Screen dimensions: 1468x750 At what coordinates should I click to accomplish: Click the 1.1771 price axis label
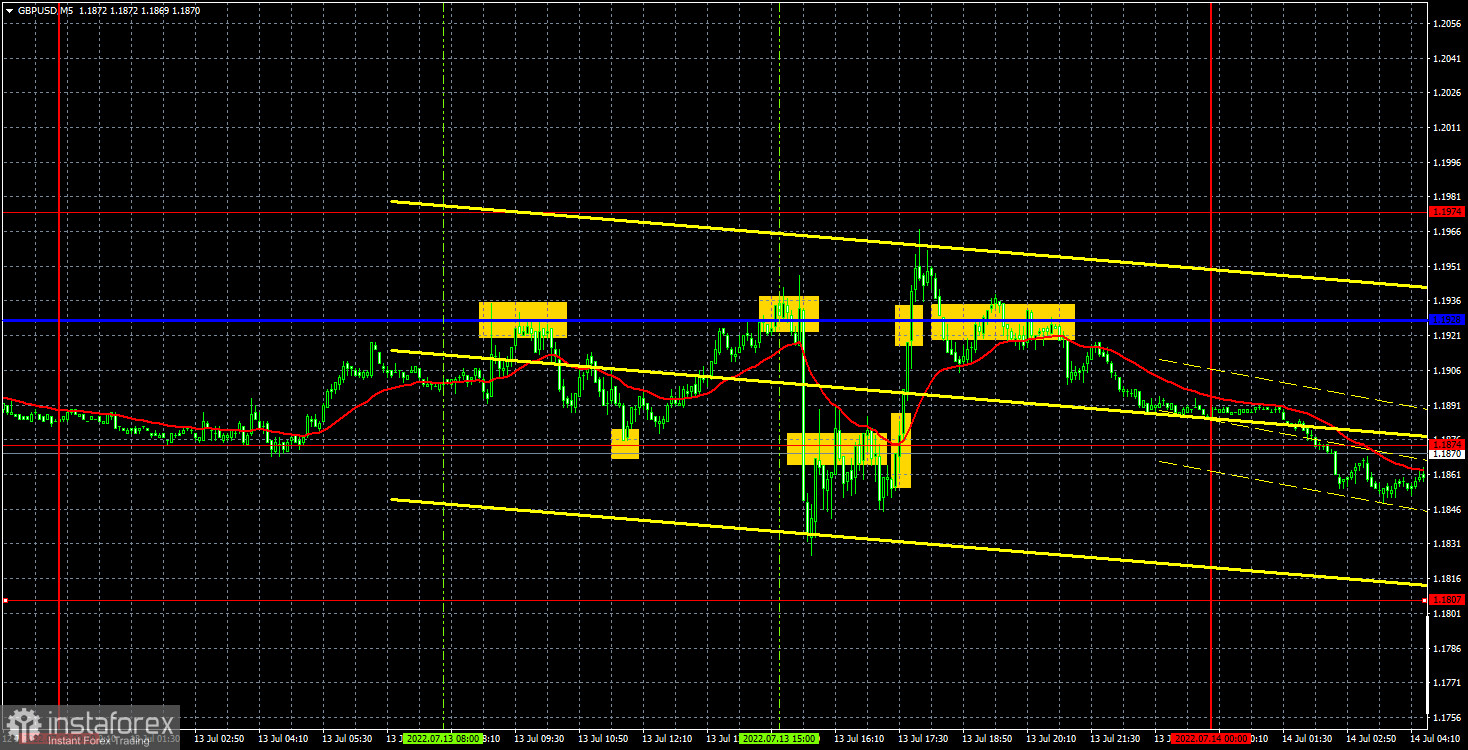point(1447,683)
